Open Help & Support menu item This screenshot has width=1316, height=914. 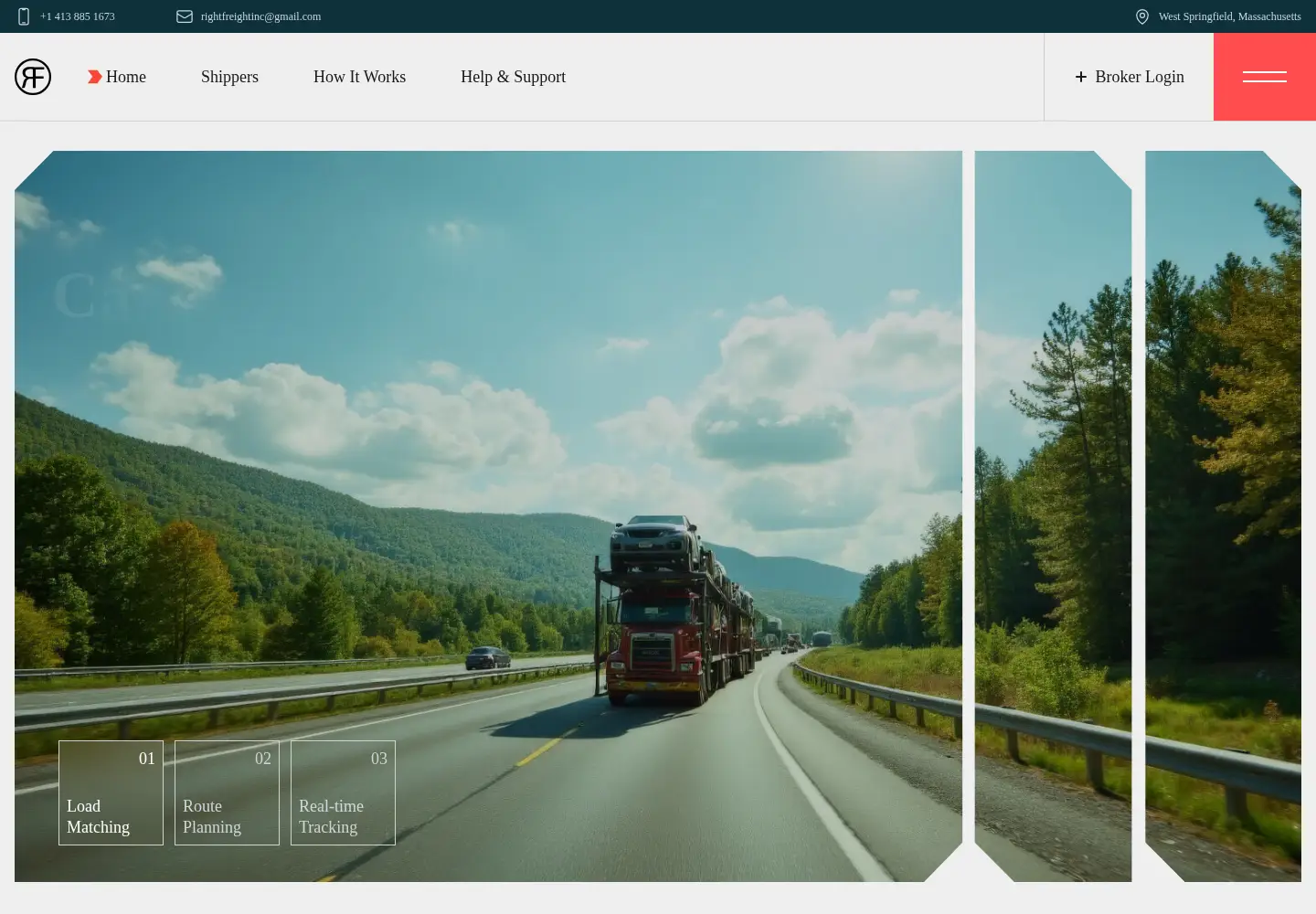pyautogui.click(x=513, y=77)
